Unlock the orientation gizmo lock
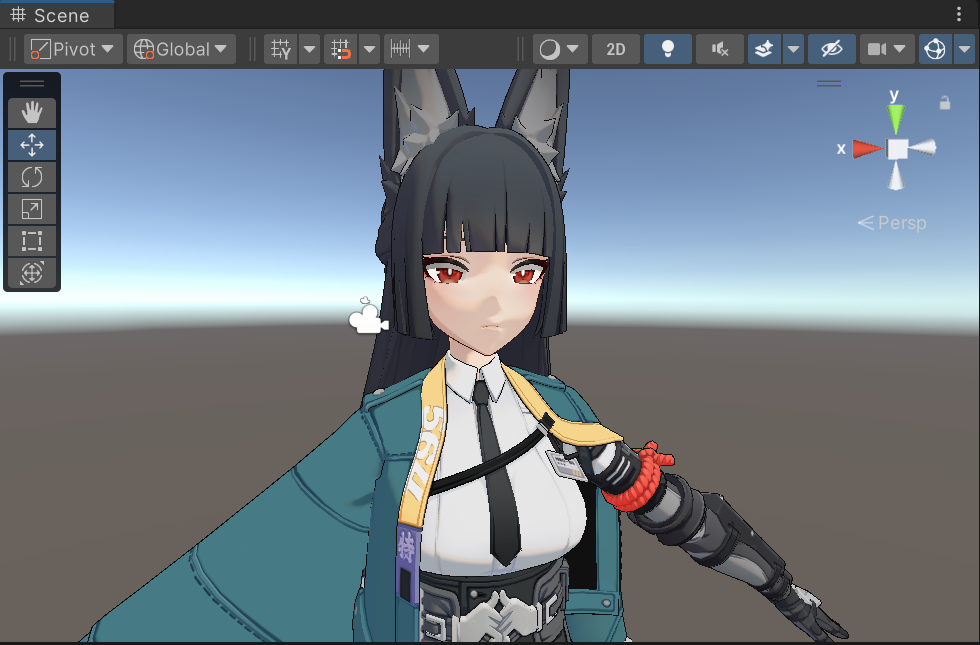The height and width of the screenshot is (645, 980). (x=944, y=103)
